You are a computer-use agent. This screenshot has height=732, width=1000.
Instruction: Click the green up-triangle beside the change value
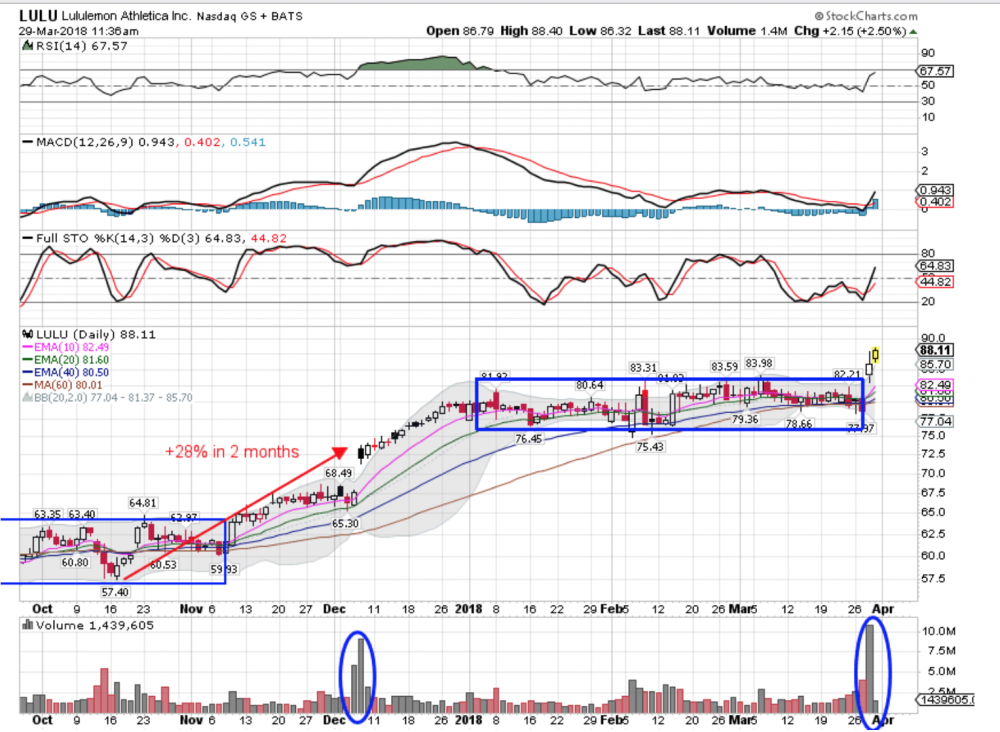click(913, 31)
